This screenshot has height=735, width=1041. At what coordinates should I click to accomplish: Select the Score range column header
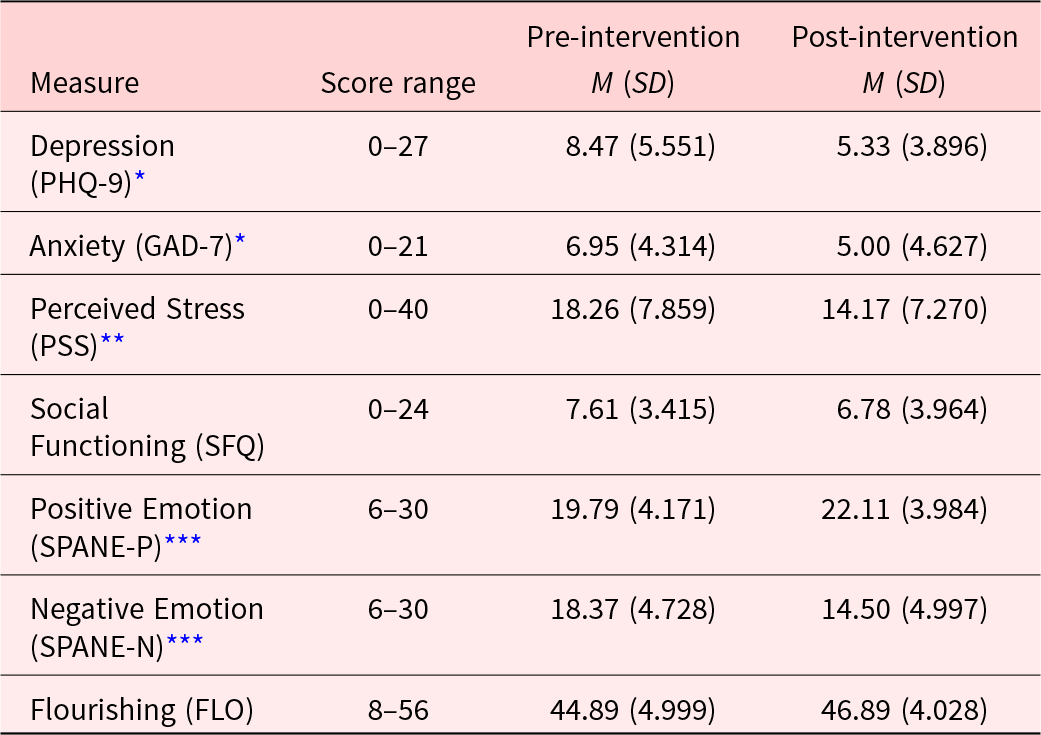[398, 84]
